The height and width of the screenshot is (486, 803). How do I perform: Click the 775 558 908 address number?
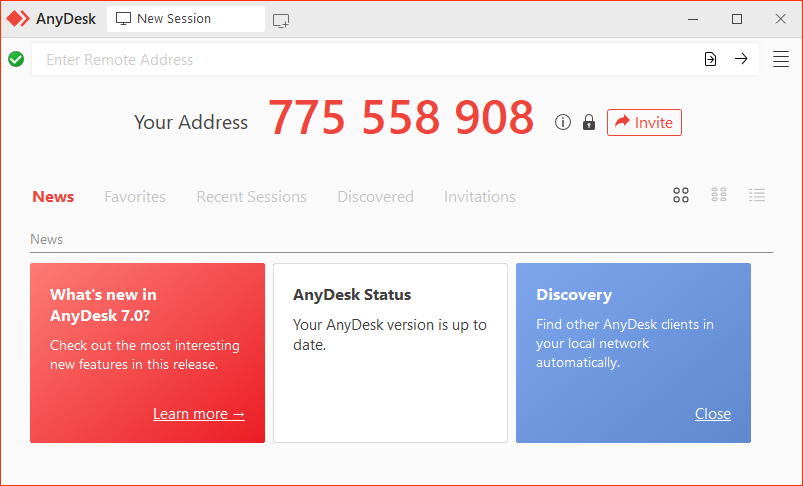coord(401,118)
